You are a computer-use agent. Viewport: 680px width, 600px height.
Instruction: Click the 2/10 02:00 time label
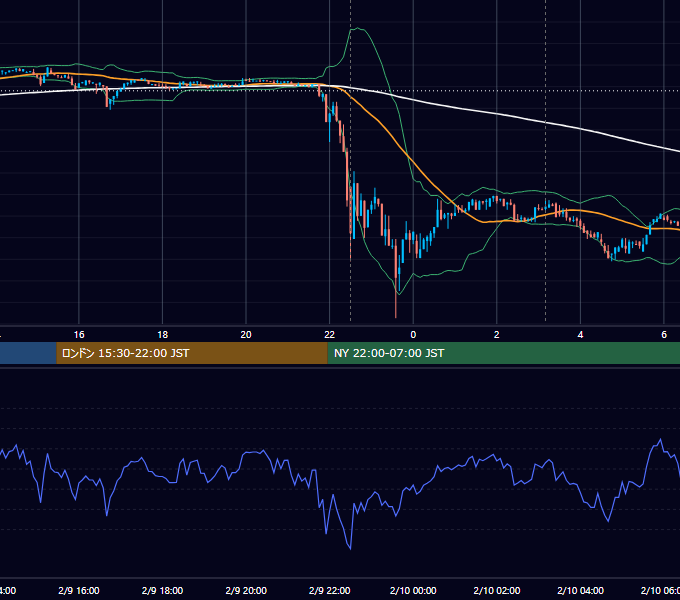coord(497,590)
